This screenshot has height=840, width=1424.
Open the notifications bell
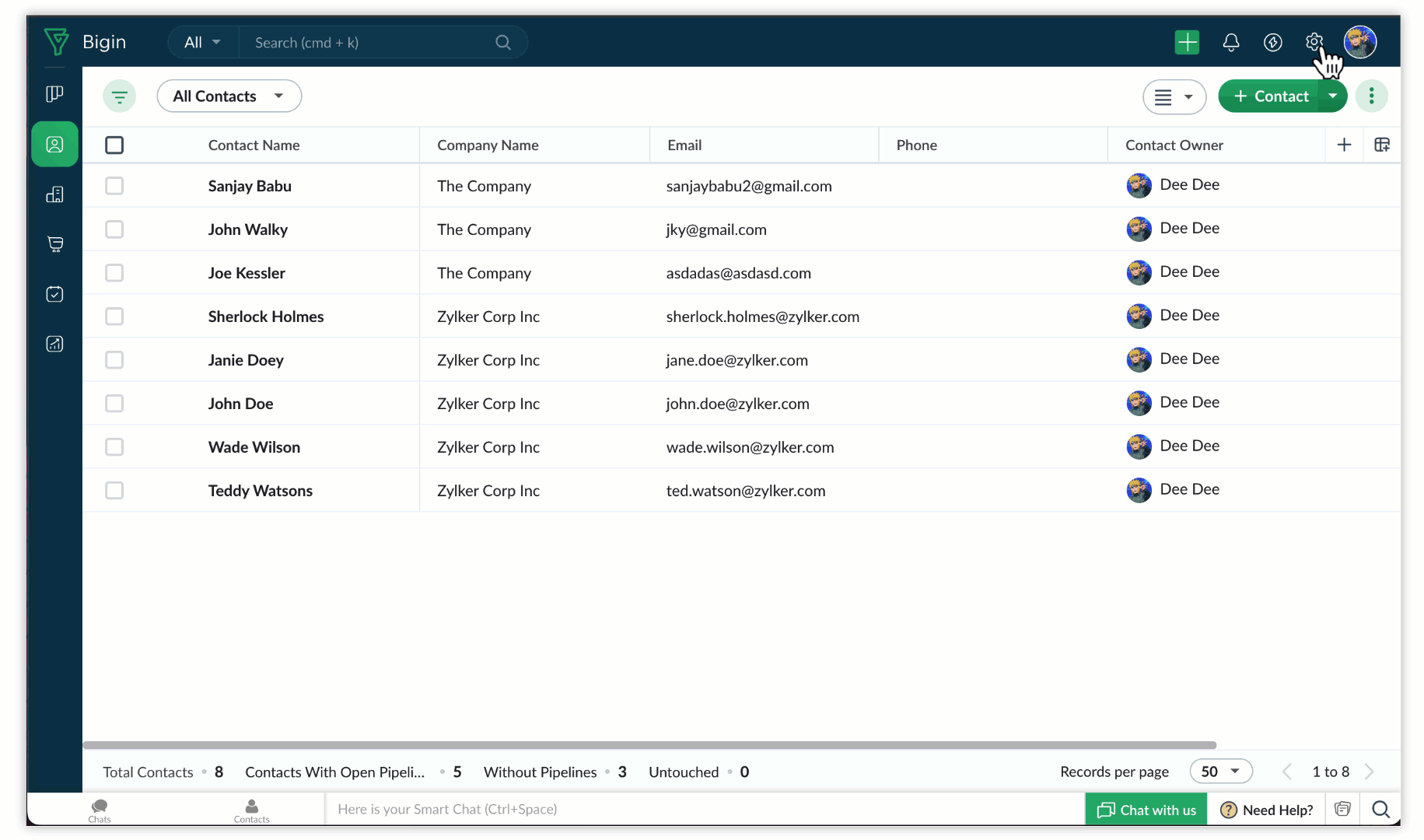pyautogui.click(x=1230, y=42)
